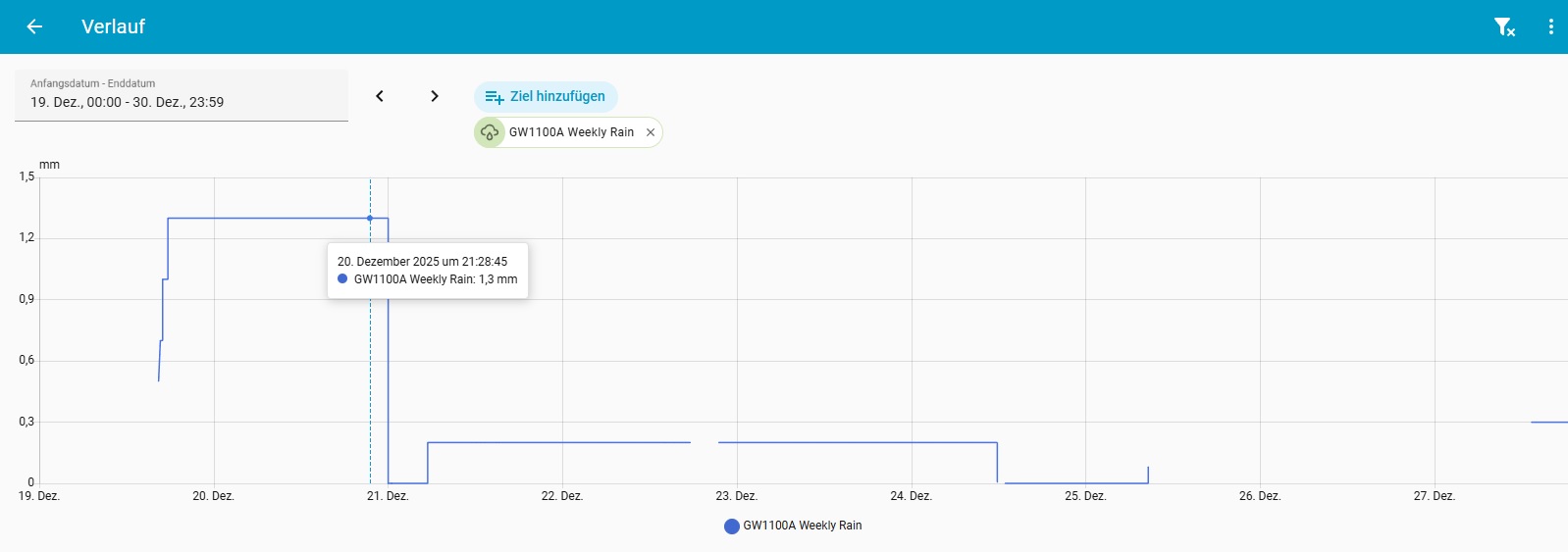Click the 21. Dez. x-axis label
Image resolution: width=1568 pixels, height=552 pixels.
(x=388, y=496)
